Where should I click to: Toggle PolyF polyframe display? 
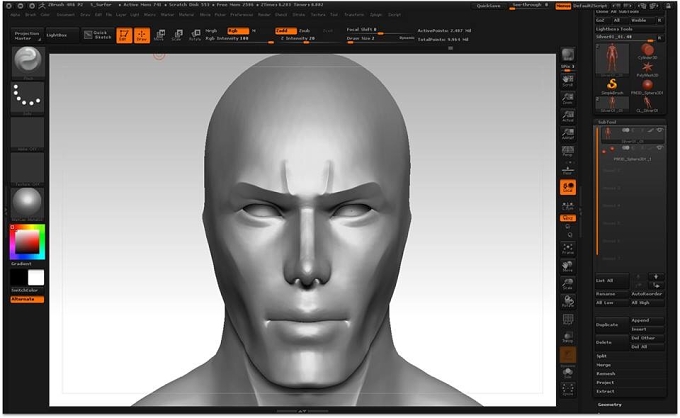pyautogui.click(x=568, y=320)
